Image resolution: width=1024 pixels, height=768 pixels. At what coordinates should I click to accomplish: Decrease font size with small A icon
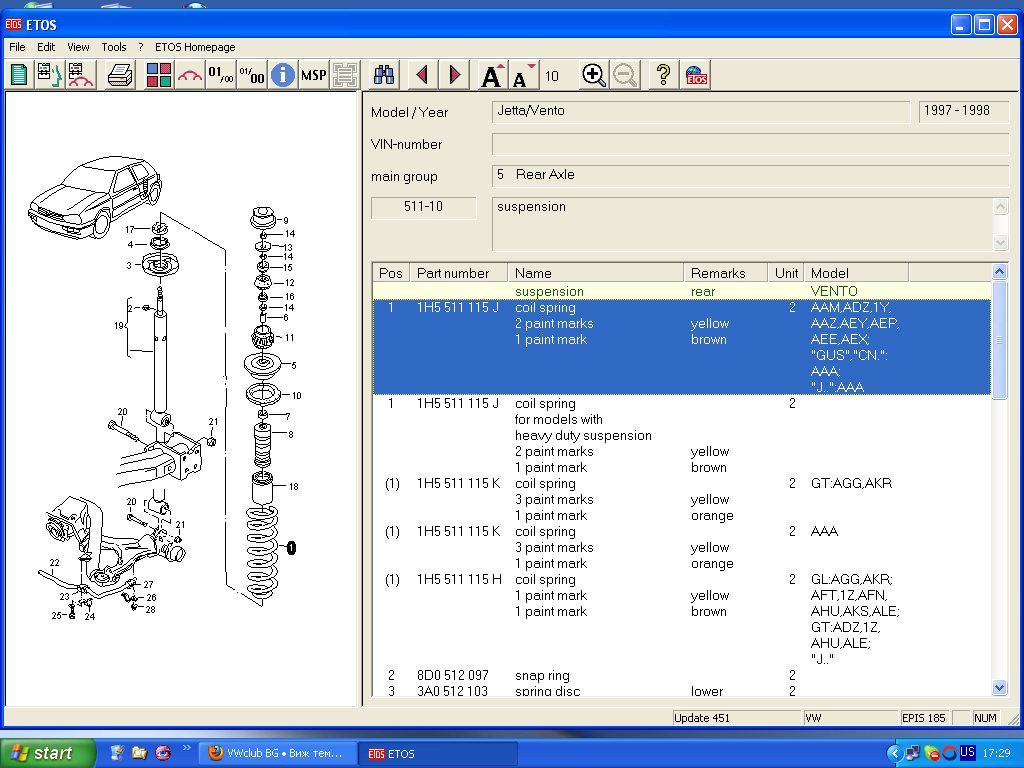pos(521,76)
